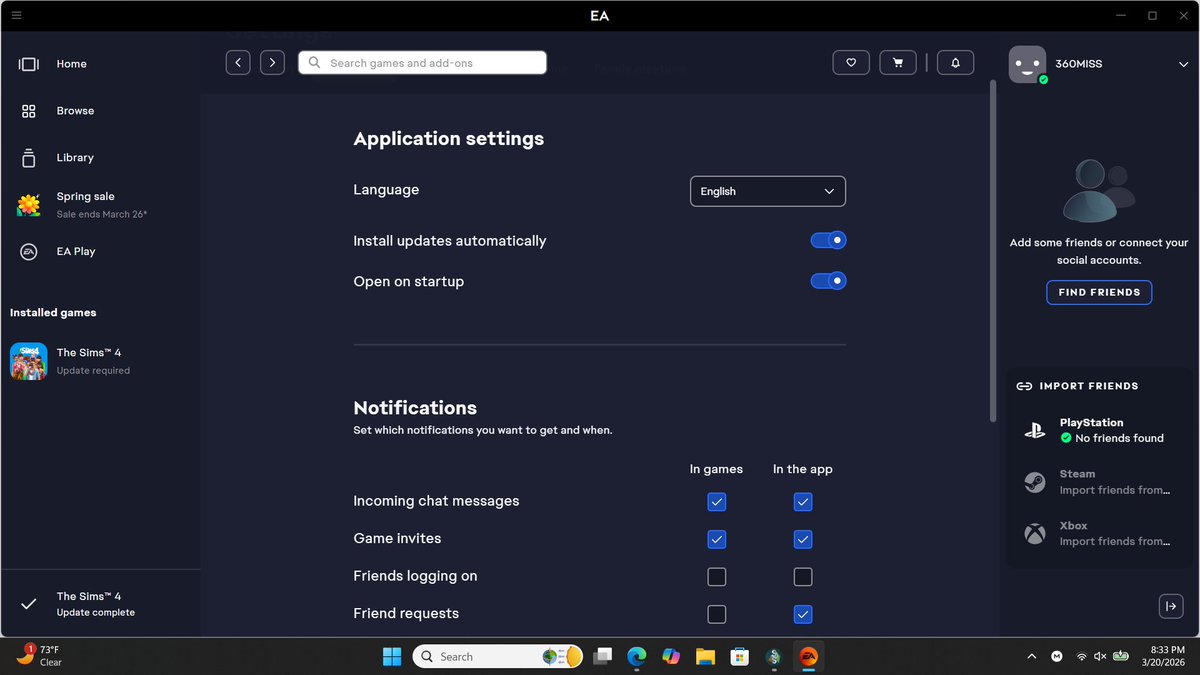
Task: Click the FIND FRIENDS button
Action: click(1099, 292)
